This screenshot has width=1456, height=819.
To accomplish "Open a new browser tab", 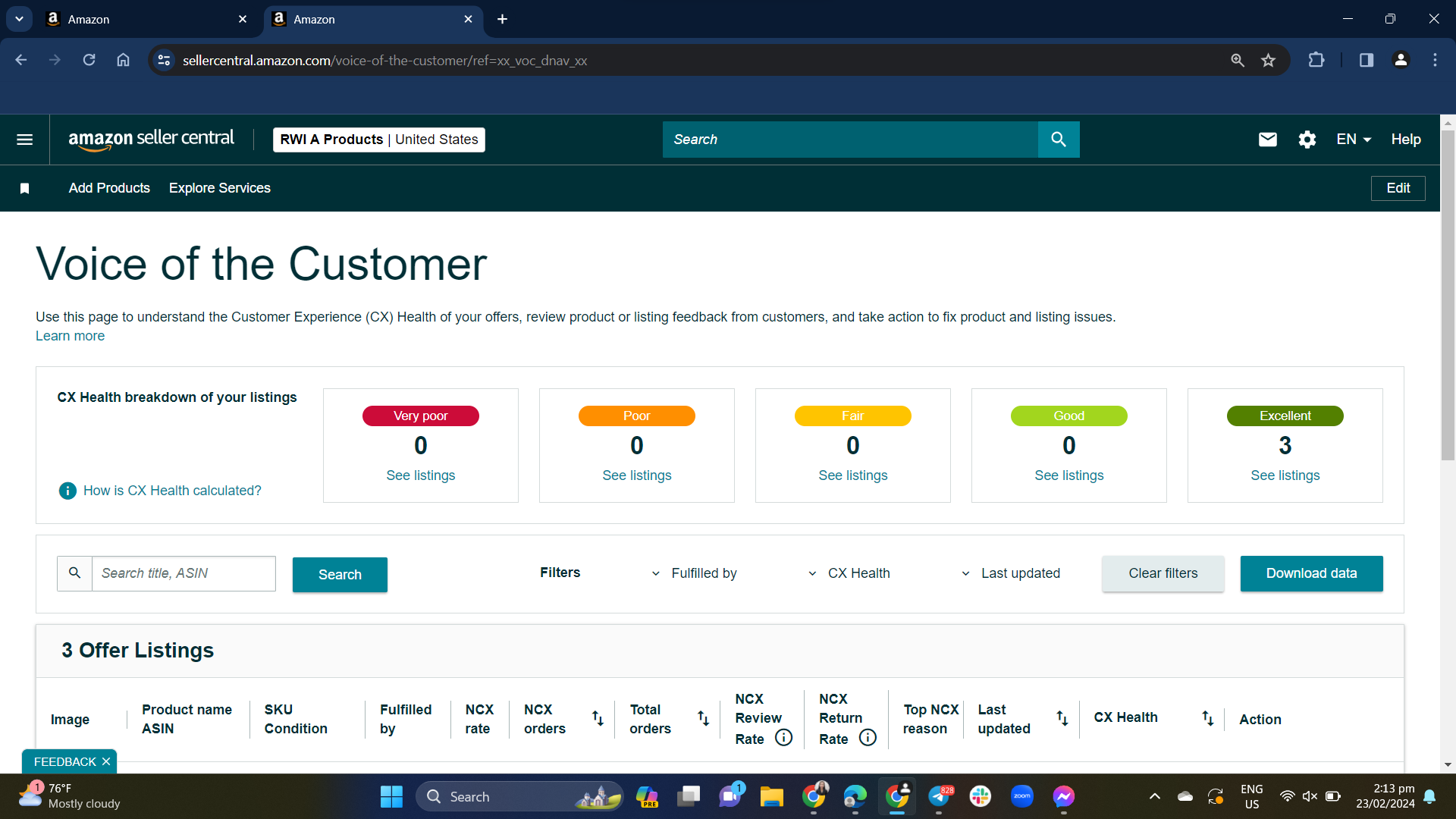I will (x=502, y=20).
